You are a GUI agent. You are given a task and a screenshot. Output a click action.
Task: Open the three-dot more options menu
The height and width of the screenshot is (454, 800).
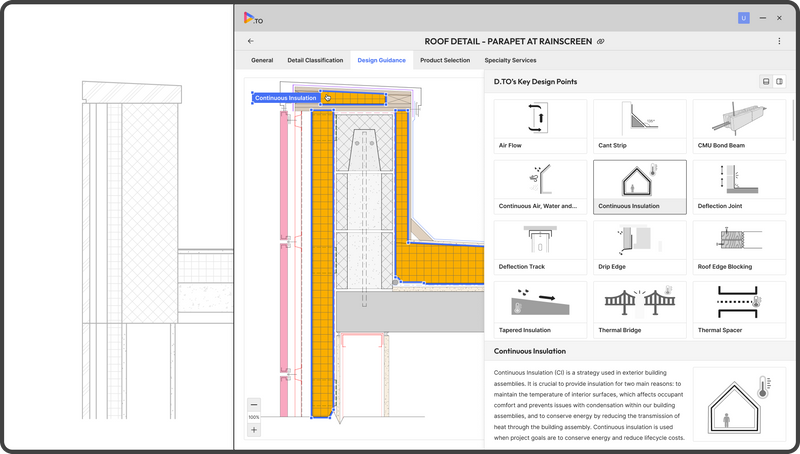779,41
